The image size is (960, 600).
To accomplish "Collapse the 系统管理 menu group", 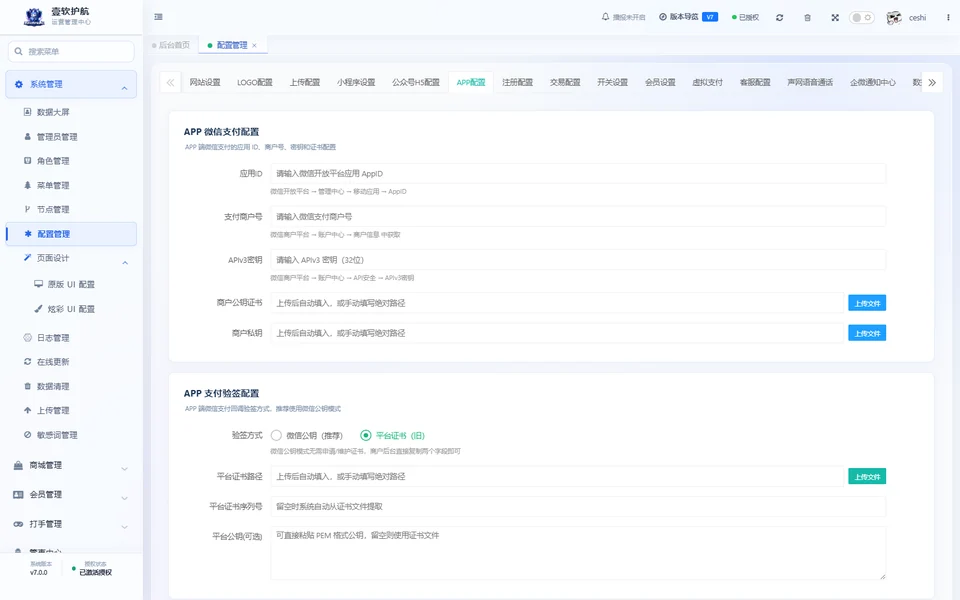I will [71, 84].
